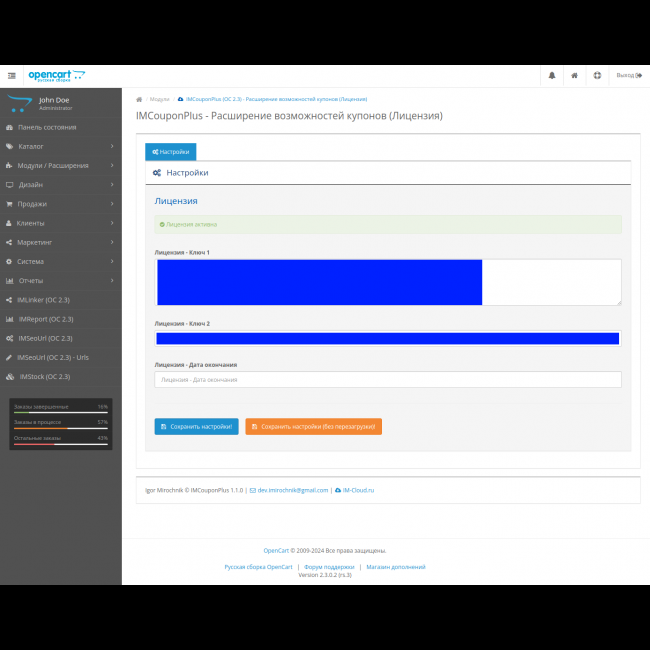Open IMLinker (OC 2.3) in sidebar

point(45,300)
